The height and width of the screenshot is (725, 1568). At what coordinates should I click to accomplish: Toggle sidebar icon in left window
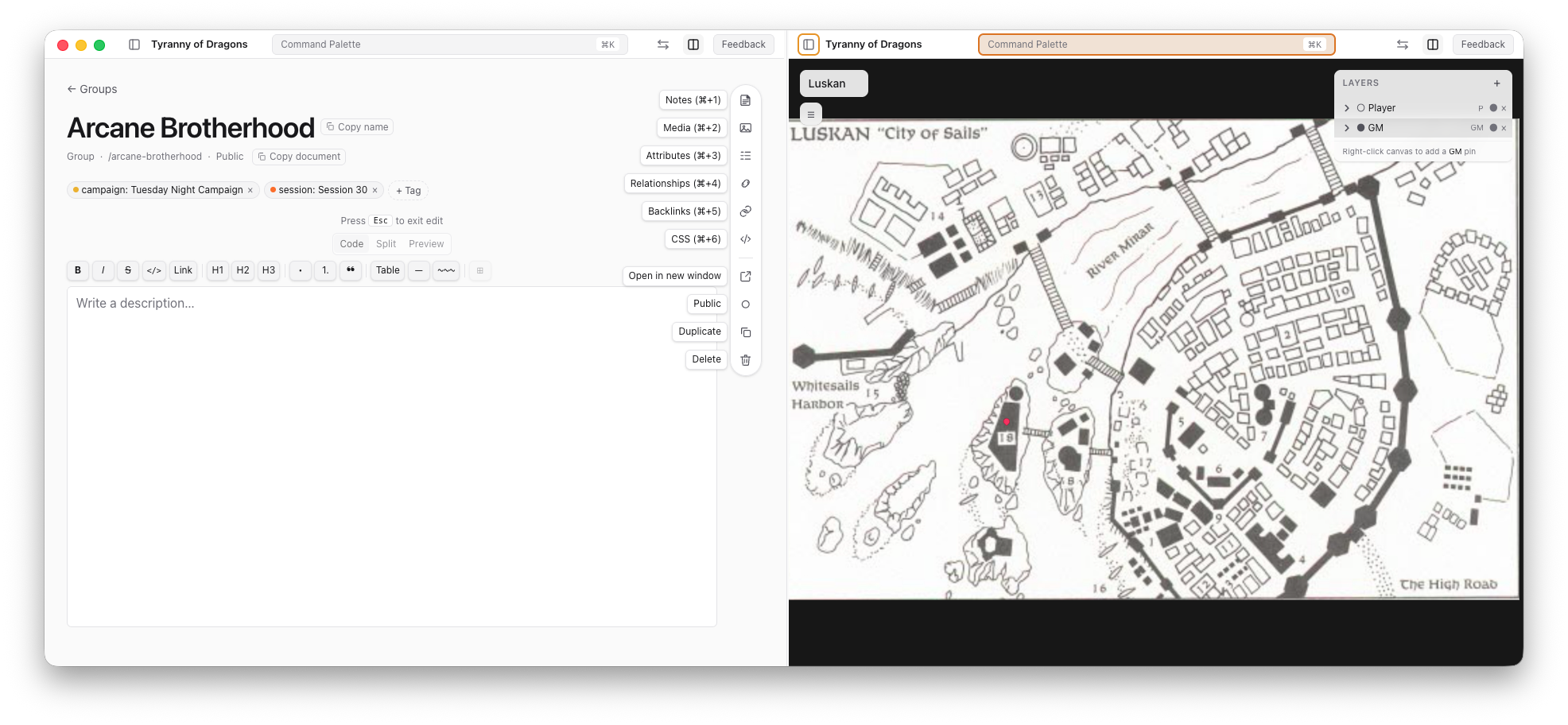134,45
